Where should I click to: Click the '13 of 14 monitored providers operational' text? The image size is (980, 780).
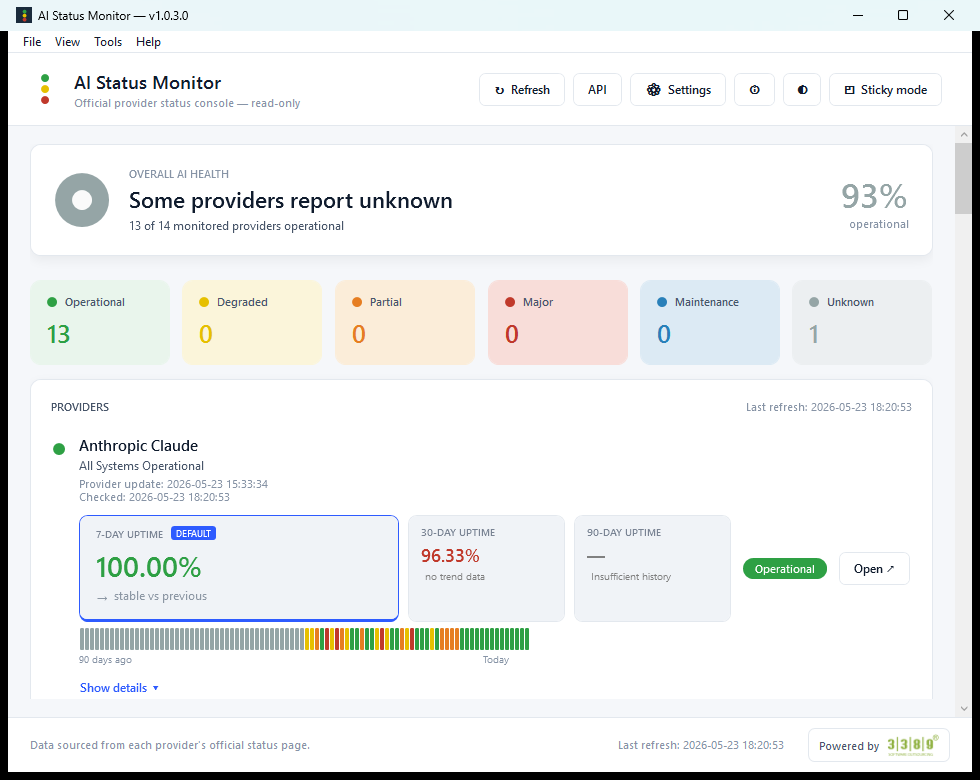(x=236, y=226)
